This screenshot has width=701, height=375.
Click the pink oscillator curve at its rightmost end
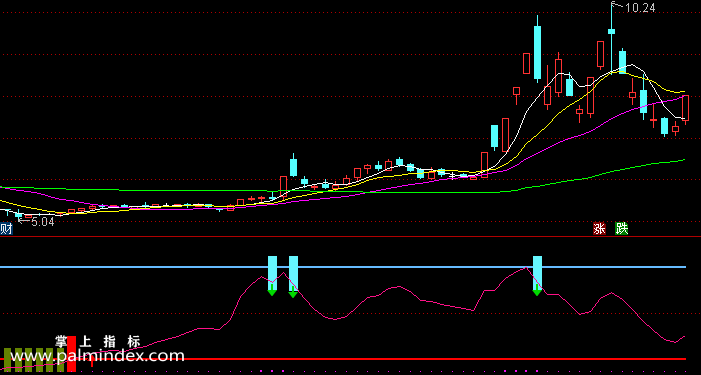684,337
